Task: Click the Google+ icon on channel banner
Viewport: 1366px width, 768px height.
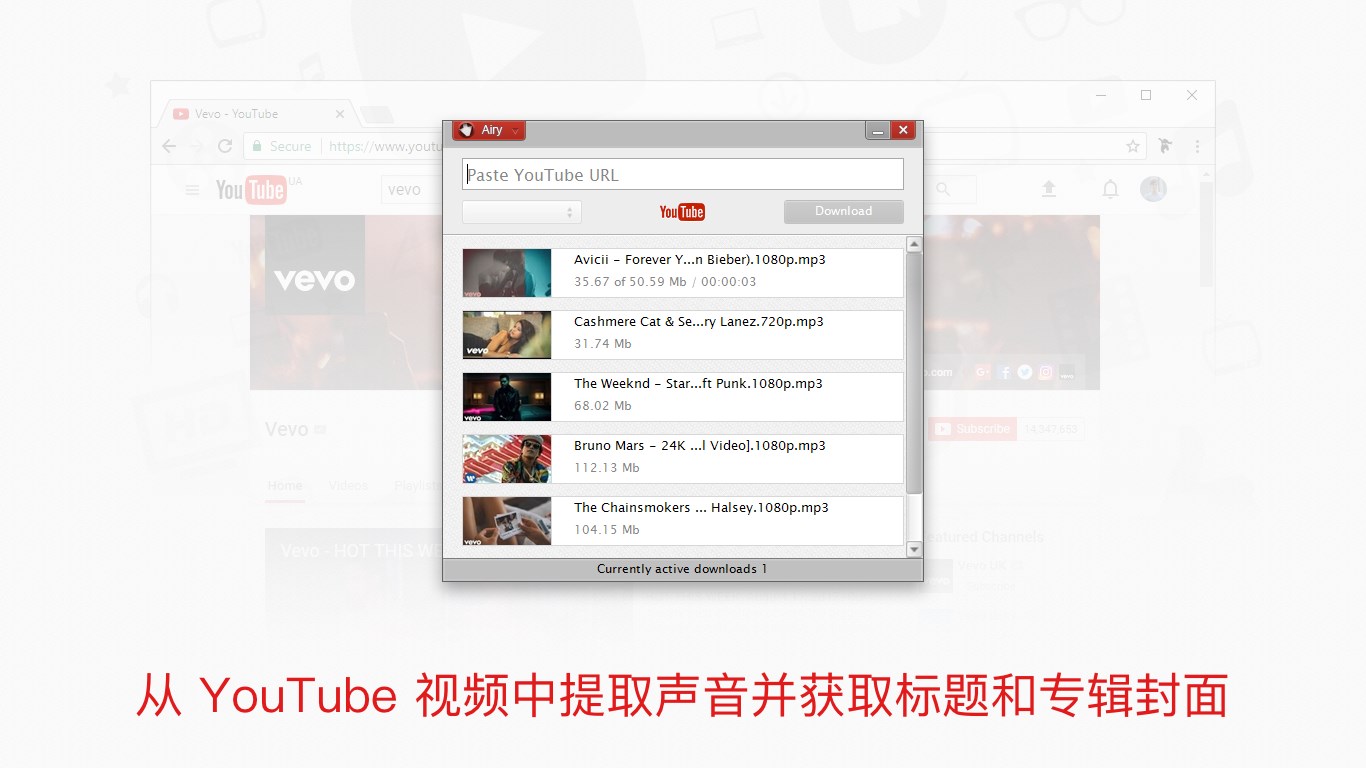Action: tap(982, 372)
